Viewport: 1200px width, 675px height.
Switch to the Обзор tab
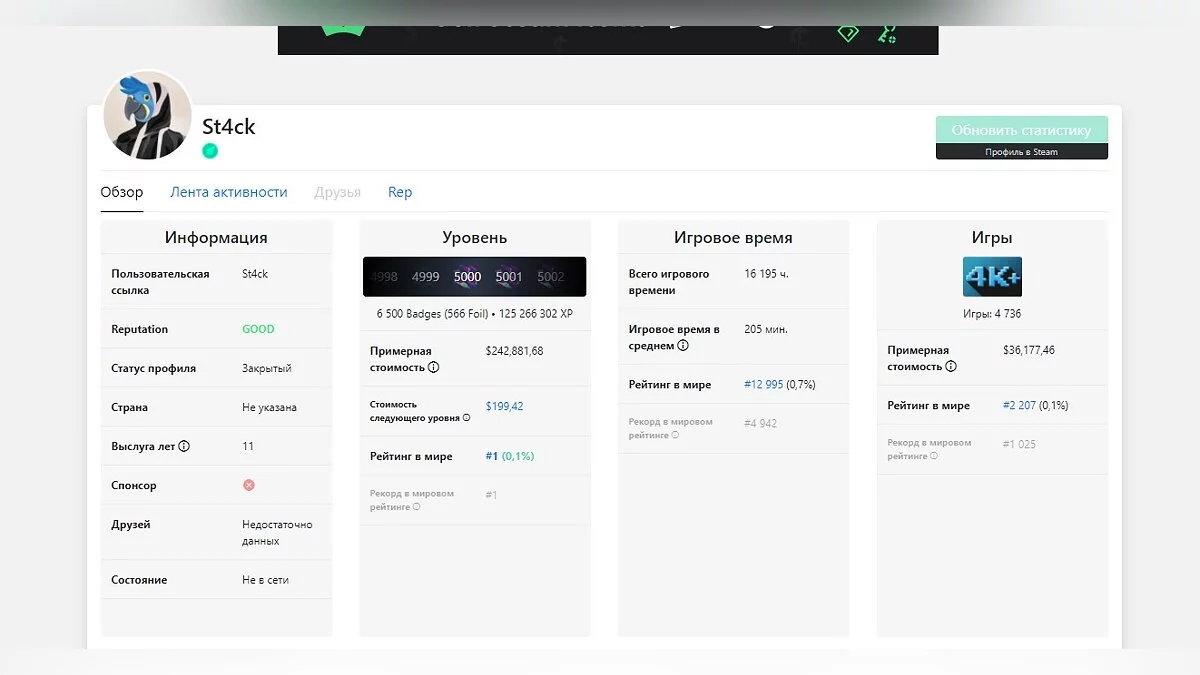click(122, 192)
